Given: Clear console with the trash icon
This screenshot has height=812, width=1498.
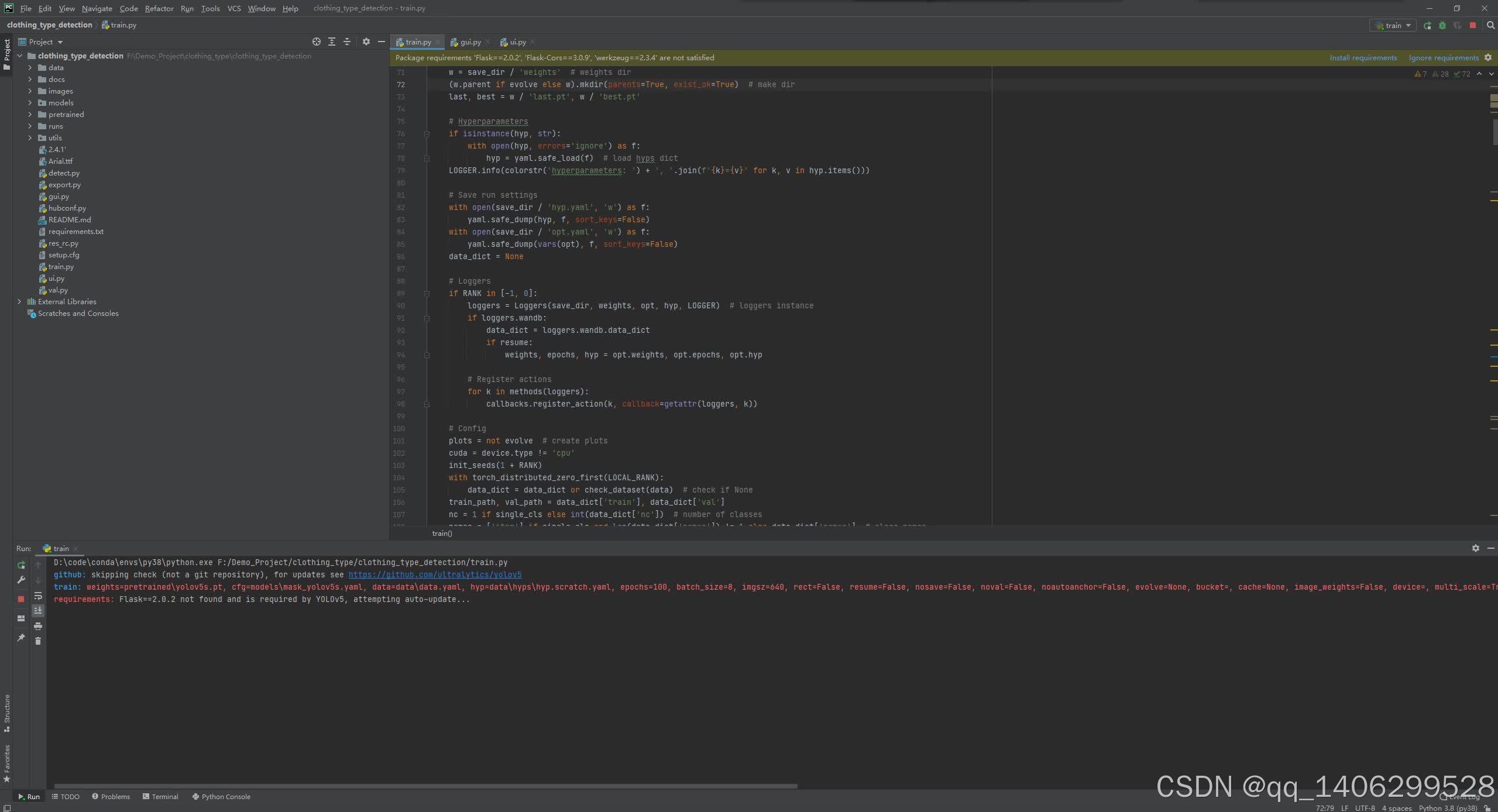Looking at the screenshot, I should tap(38, 641).
